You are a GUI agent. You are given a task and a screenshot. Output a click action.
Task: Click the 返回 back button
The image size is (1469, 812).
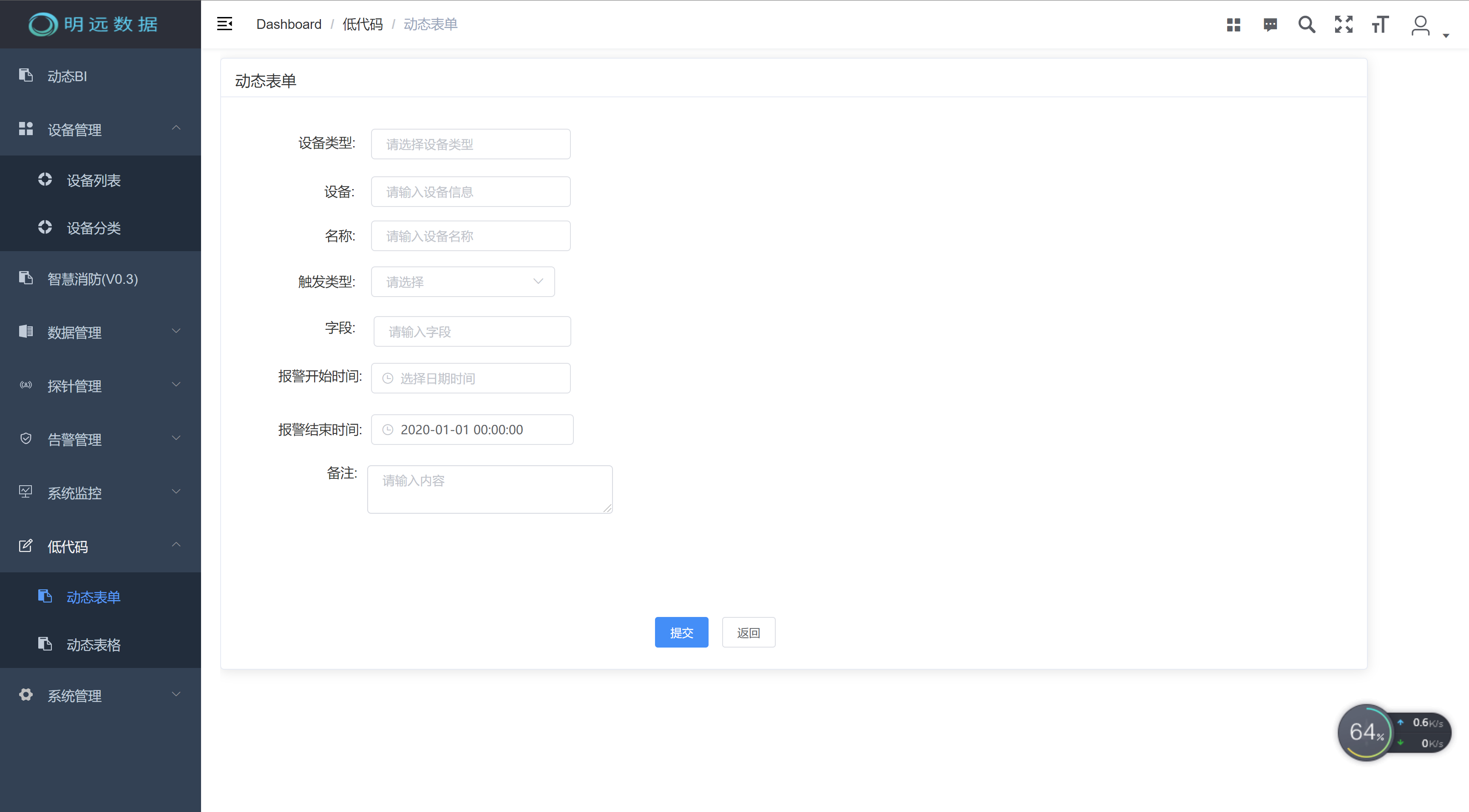click(748, 632)
